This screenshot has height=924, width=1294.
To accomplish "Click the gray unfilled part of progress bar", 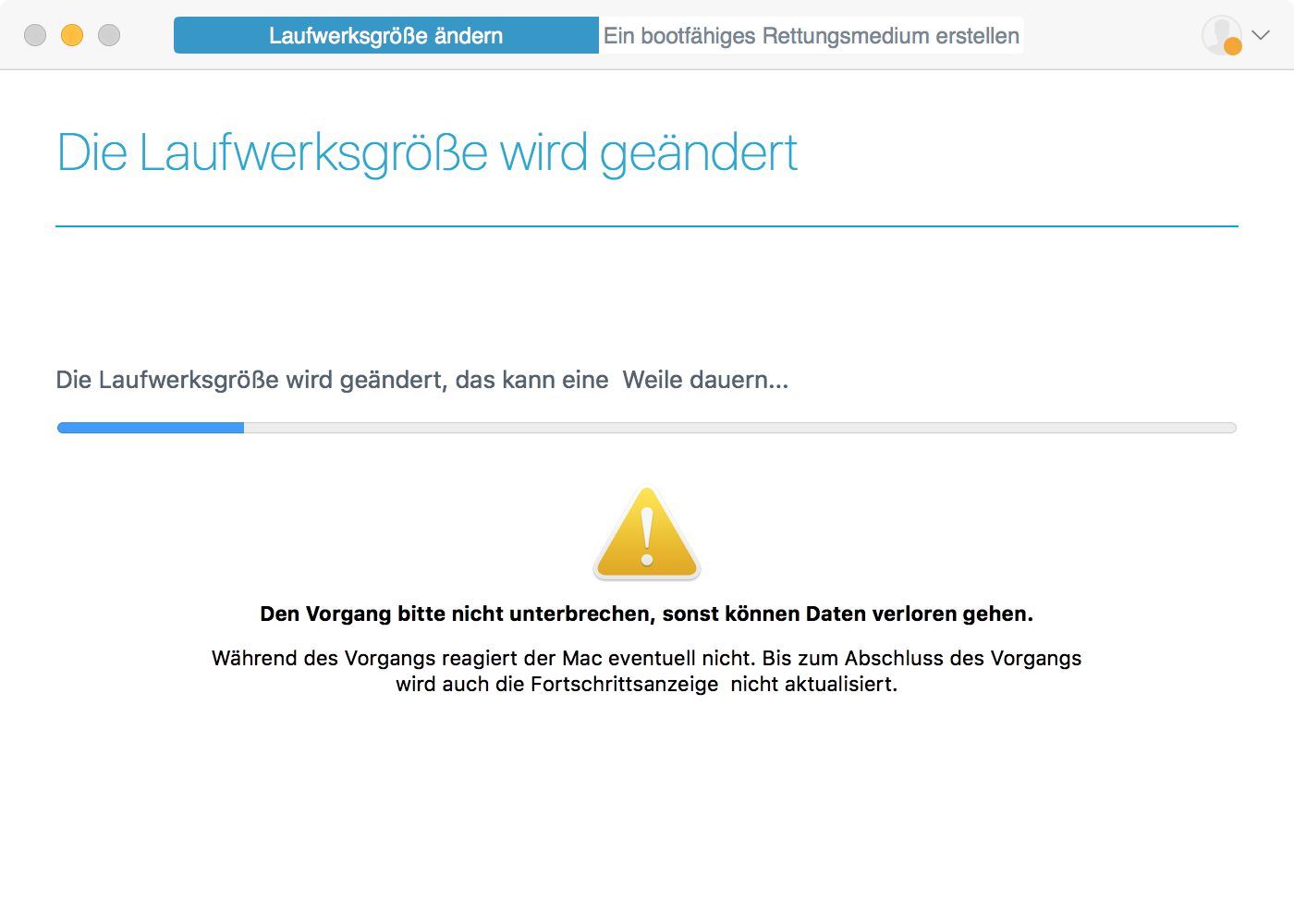I will (739, 428).
